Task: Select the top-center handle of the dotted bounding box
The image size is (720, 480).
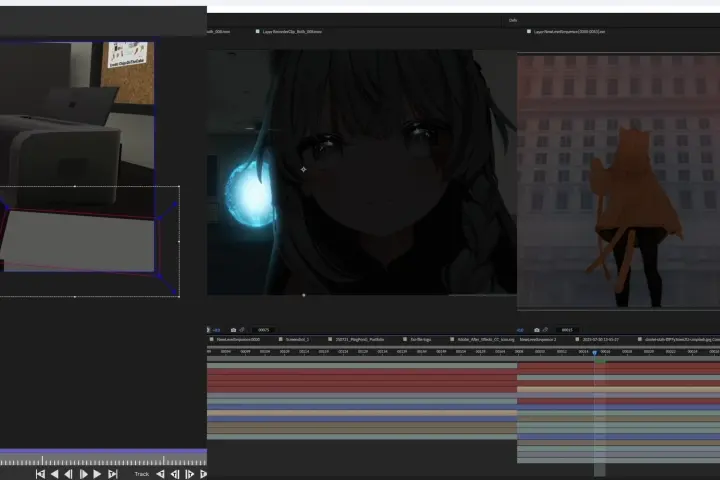Action: point(75,186)
